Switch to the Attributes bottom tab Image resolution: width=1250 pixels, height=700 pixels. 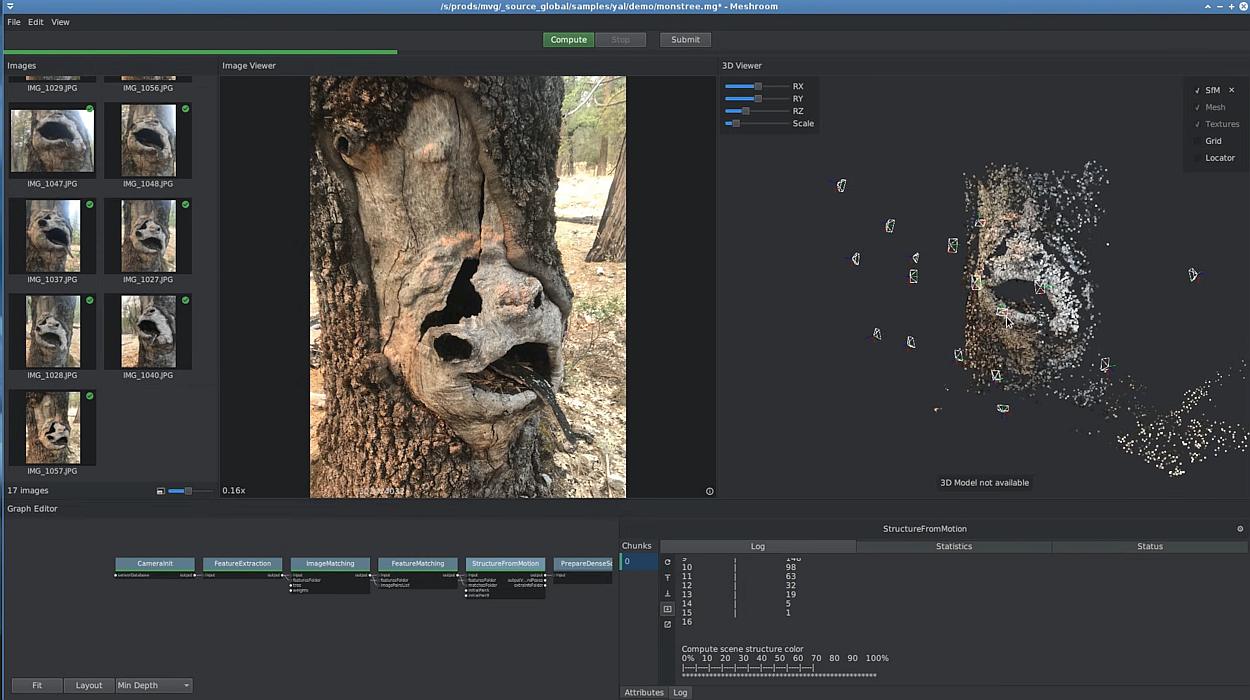coord(644,692)
